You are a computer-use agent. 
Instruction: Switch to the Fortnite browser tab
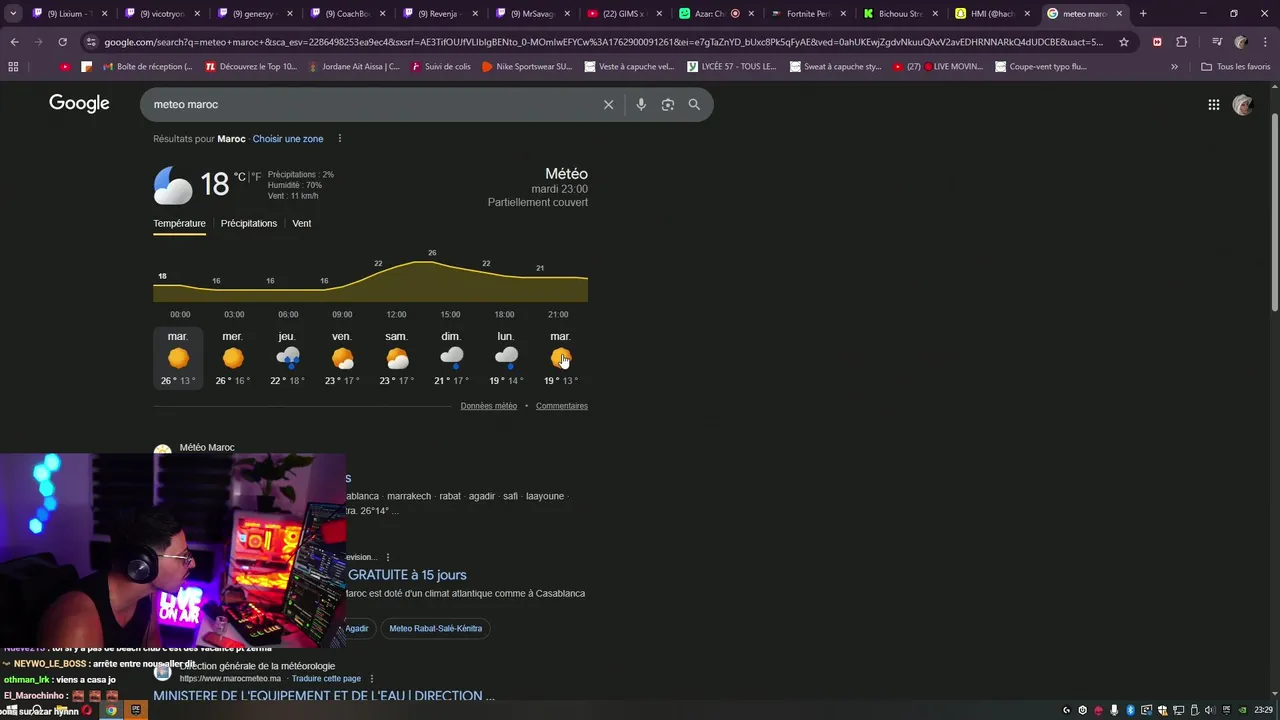coord(810,14)
